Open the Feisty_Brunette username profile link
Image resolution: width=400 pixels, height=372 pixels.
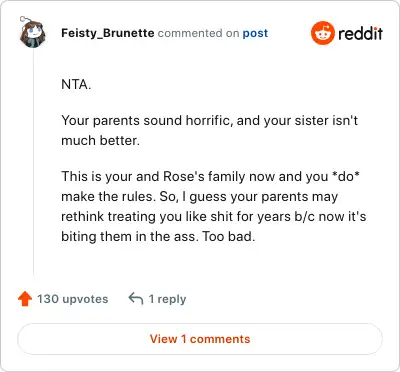(x=108, y=33)
